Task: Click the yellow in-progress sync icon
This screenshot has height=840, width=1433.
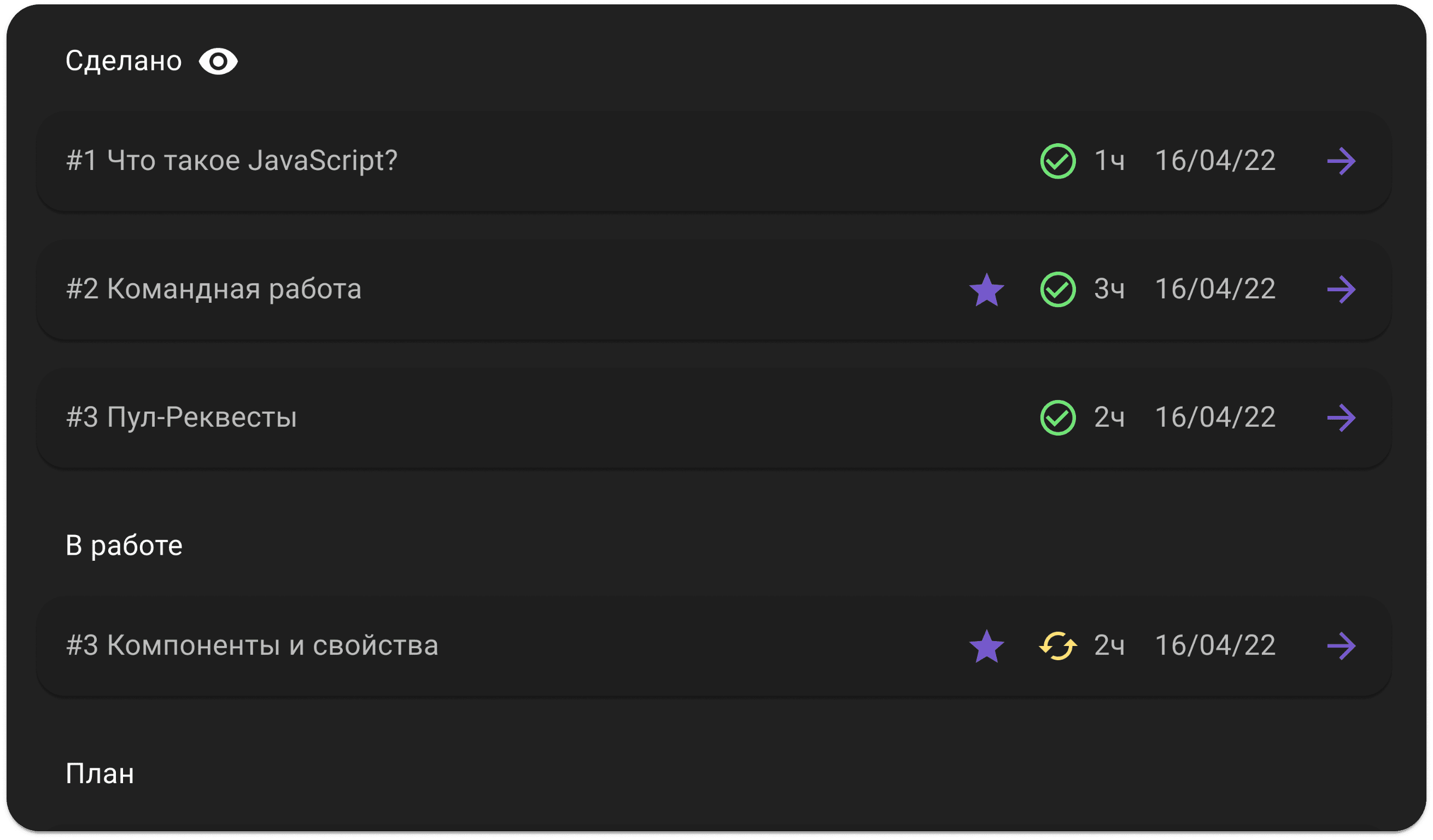Action: click(1058, 646)
